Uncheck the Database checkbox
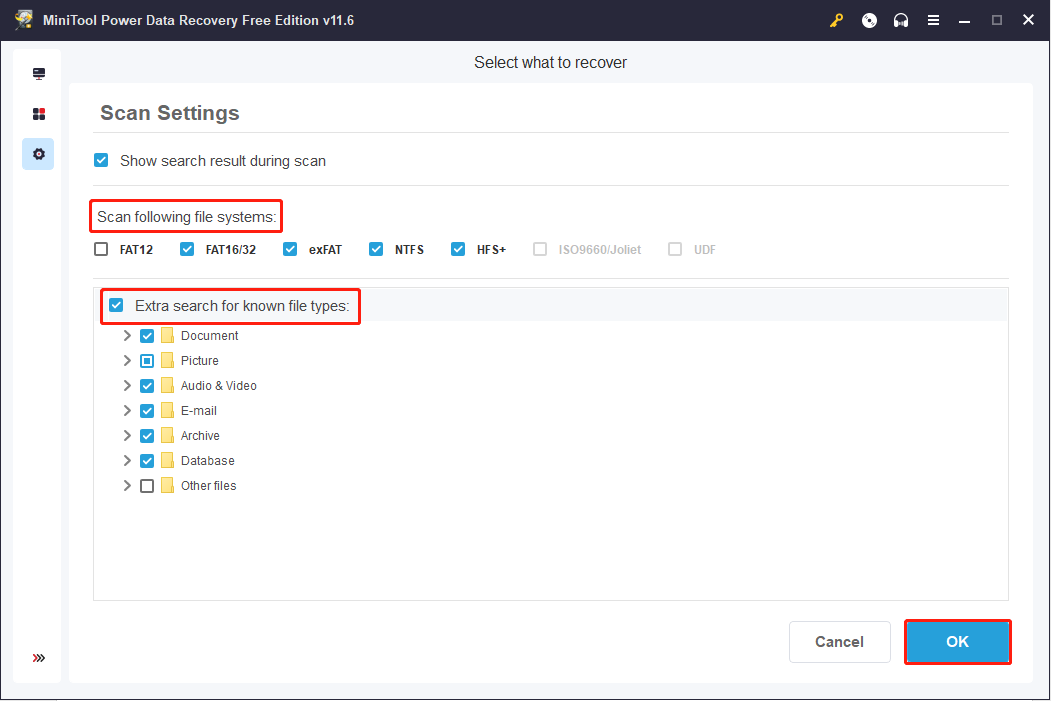The width and height of the screenshot is (1051, 701). coord(147,461)
